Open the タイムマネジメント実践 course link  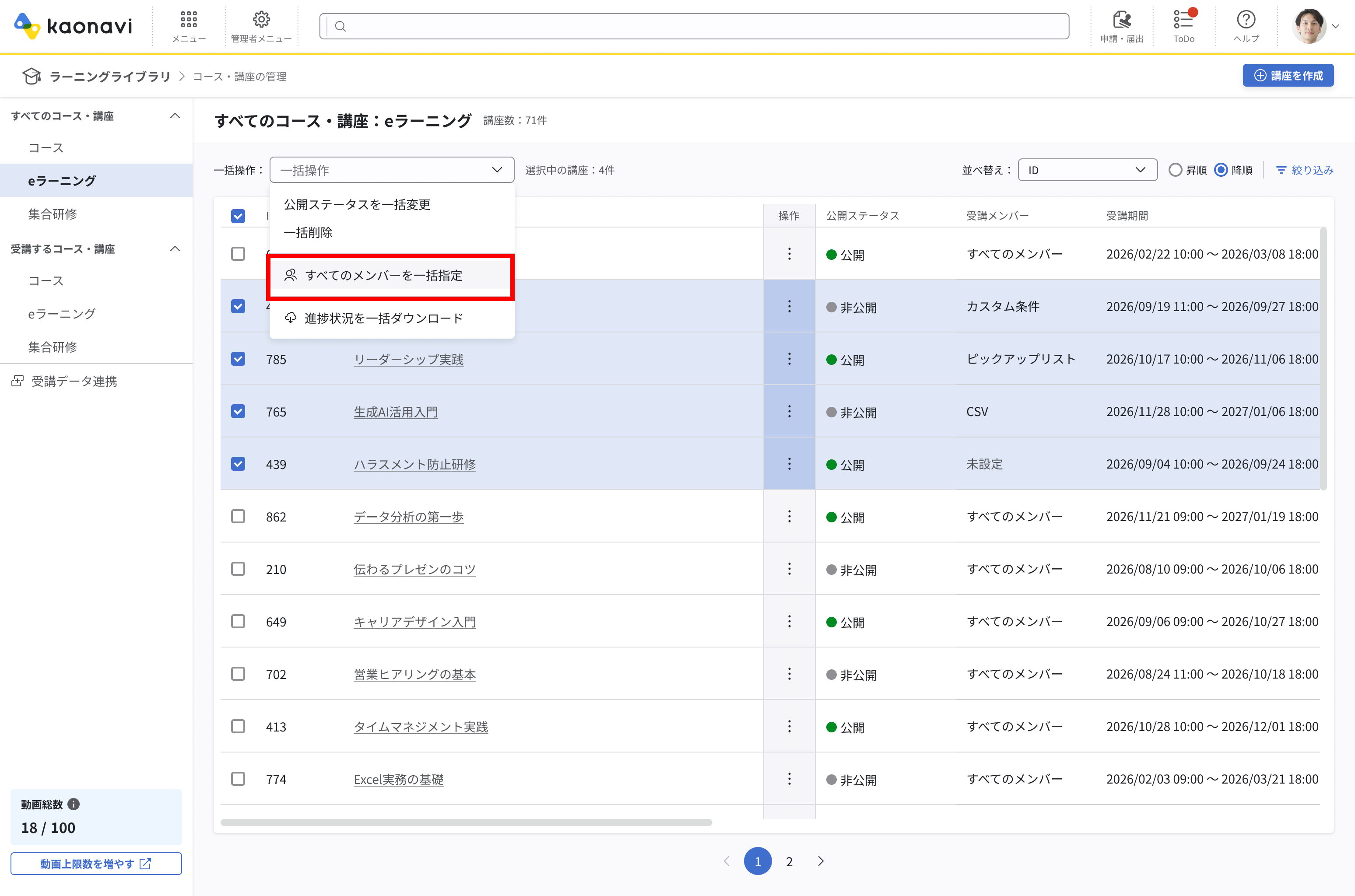click(x=421, y=727)
